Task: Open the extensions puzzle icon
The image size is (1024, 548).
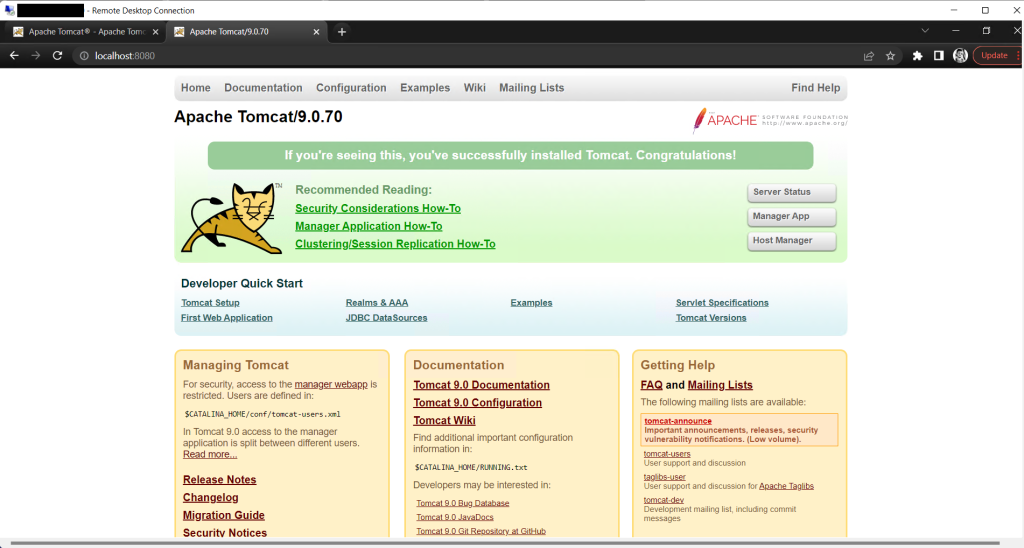Action: [x=917, y=56]
